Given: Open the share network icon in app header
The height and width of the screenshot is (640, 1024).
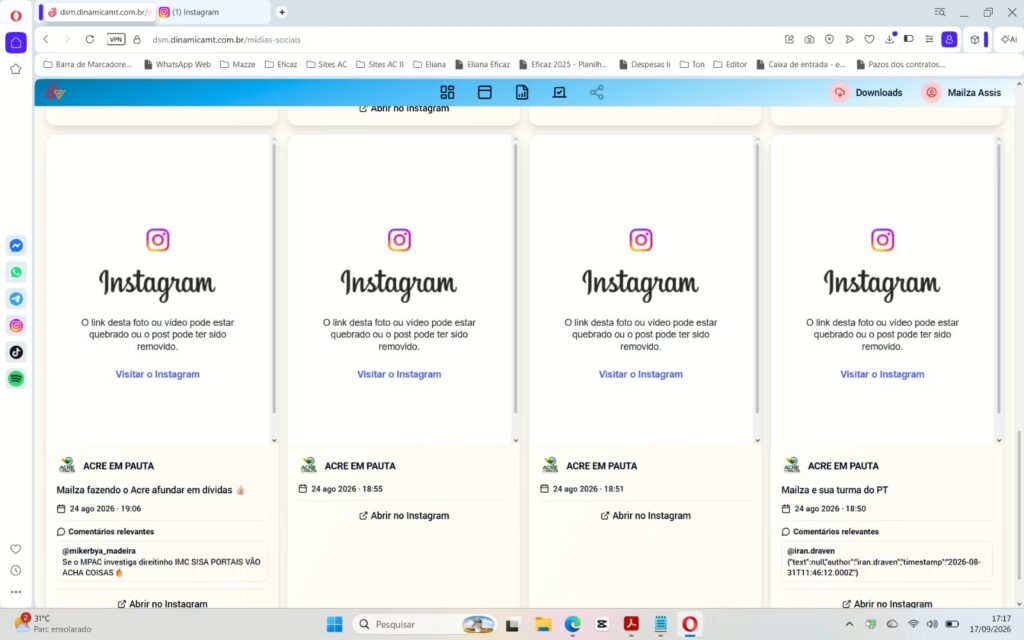Looking at the screenshot, I should [x=596, y=92].
